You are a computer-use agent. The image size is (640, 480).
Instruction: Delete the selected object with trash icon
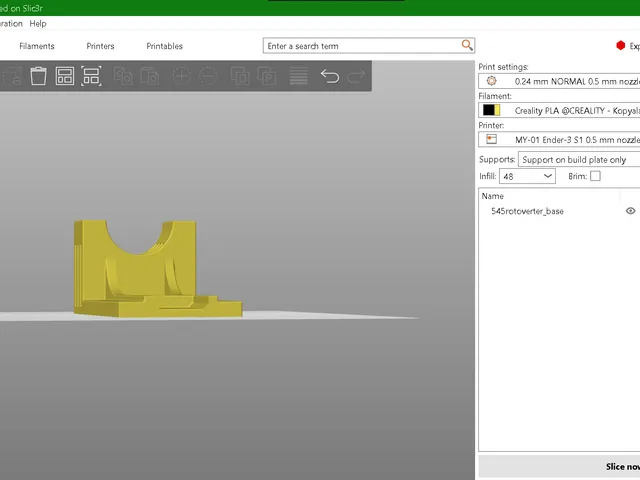pos(38,76)
